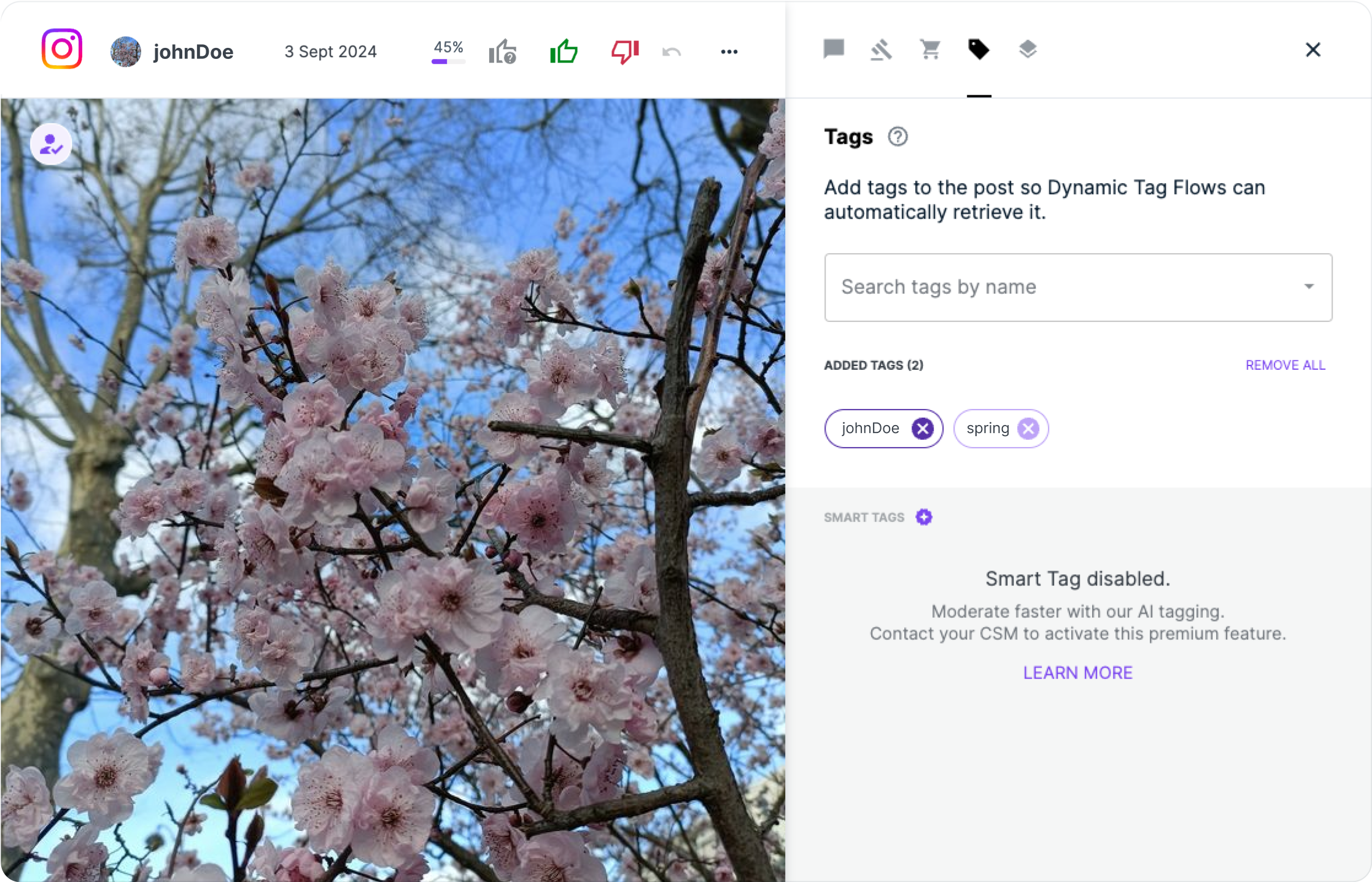The width and height of the screenshot is (1372, 882).
Task: Open the layers stack tab
Action: (1028, 49)
